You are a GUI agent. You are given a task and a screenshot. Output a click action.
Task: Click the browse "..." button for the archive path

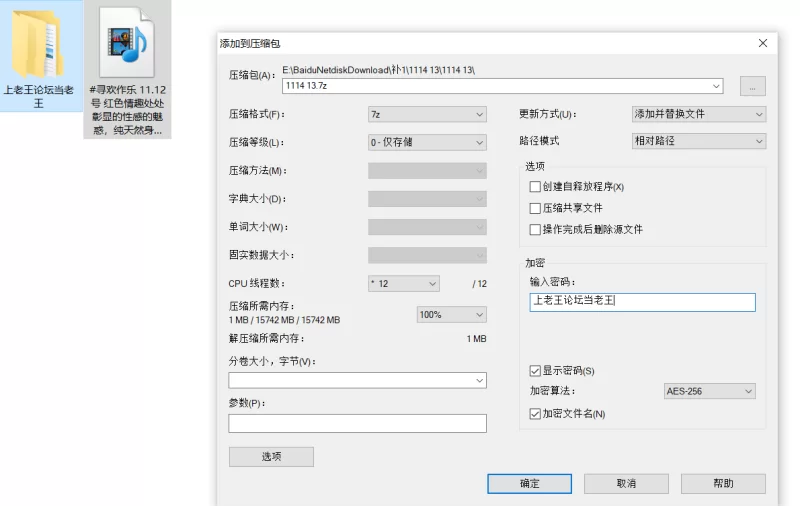[753, 86]
